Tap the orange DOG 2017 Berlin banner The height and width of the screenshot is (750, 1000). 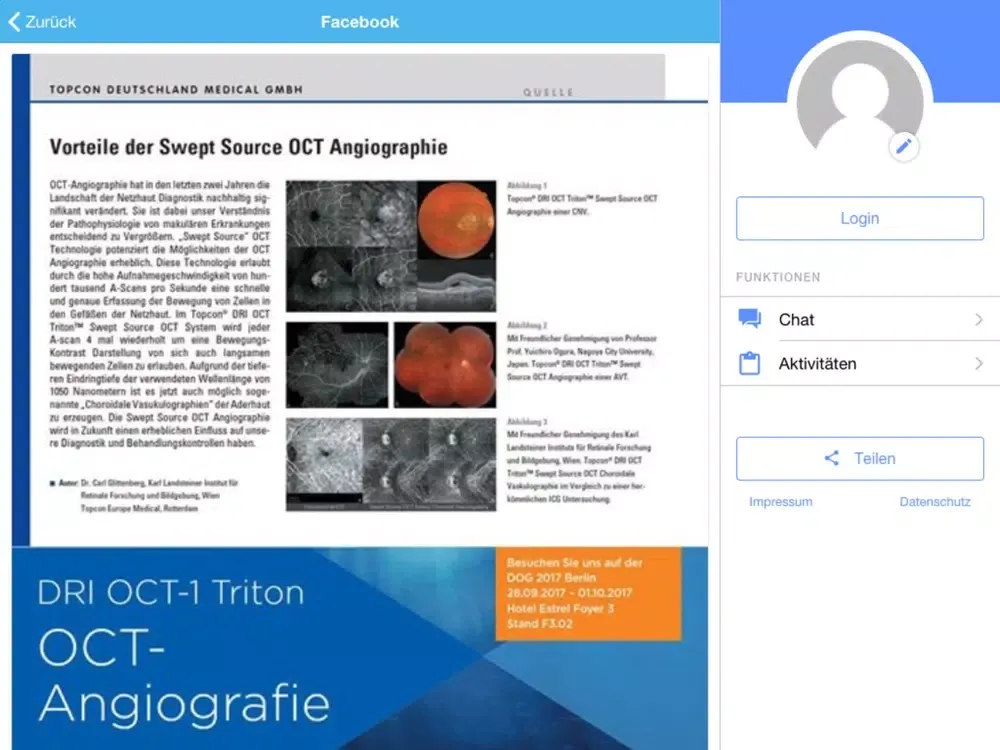point(588,593)
